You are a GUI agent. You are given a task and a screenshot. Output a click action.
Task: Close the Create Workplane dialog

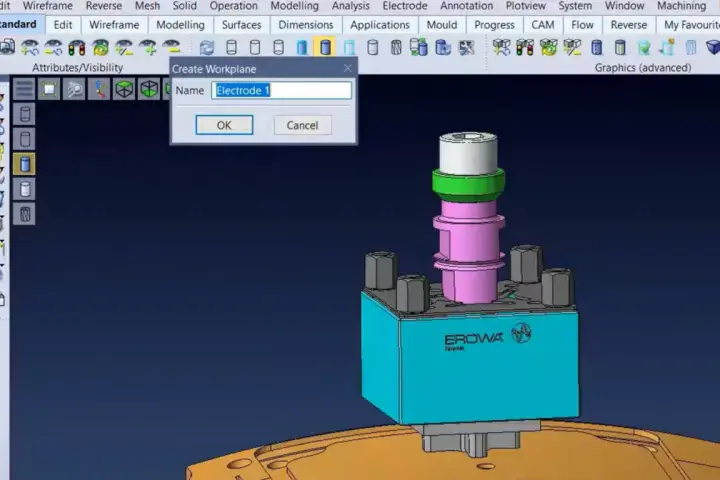348,68
